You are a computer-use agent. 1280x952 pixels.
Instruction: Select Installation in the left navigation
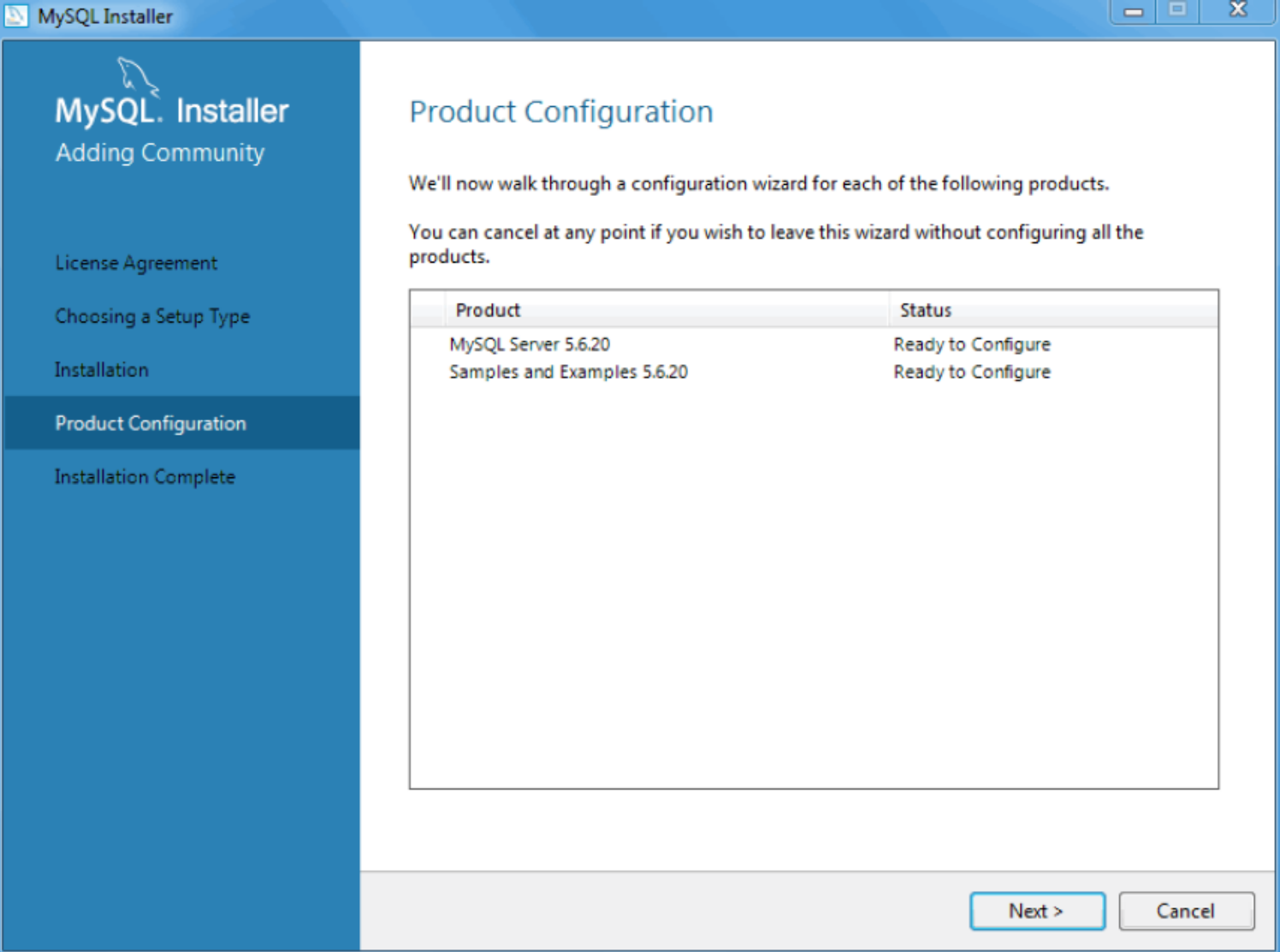pyautogui.click(x=101, y=370)
